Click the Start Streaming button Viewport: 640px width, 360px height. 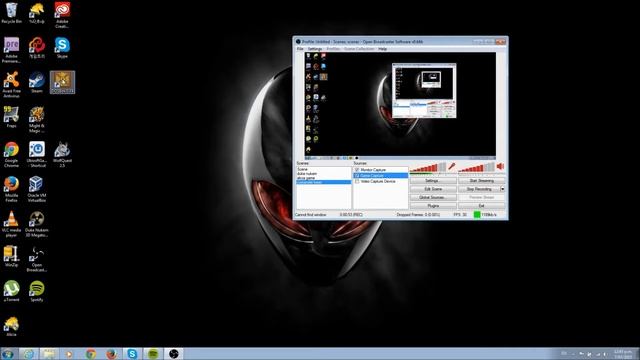point(481,180)
